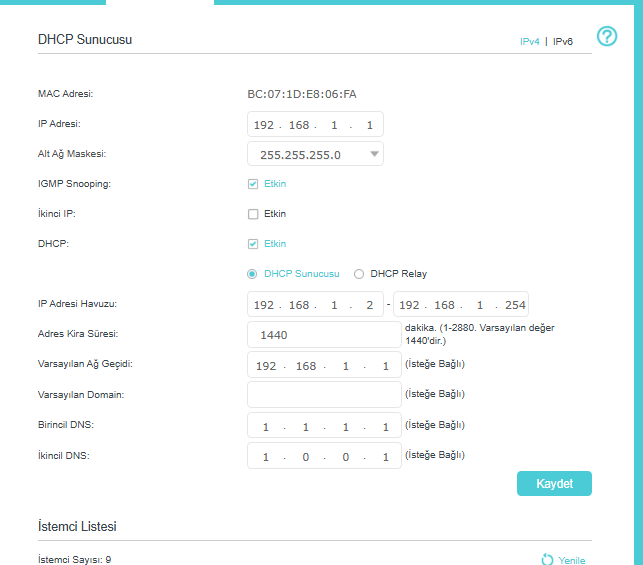Click the IP Adresi input field
The width and height of the screenshot is (643, 565).
click(x=315, y=124)
